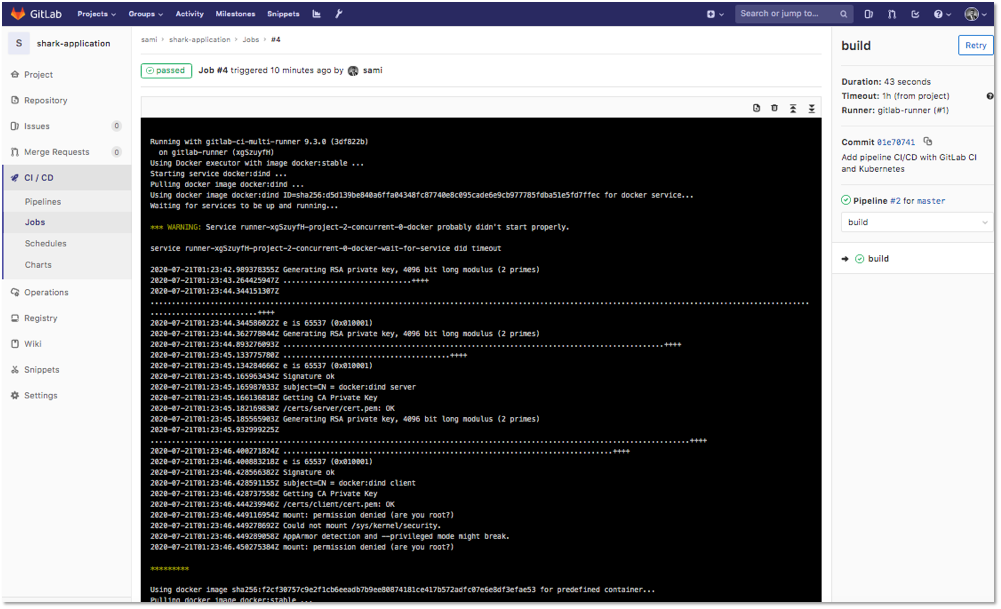Click the erase job log trash icon
Image resolution: width=1001 pixels, height=609 pixels.
click(774, 108)
